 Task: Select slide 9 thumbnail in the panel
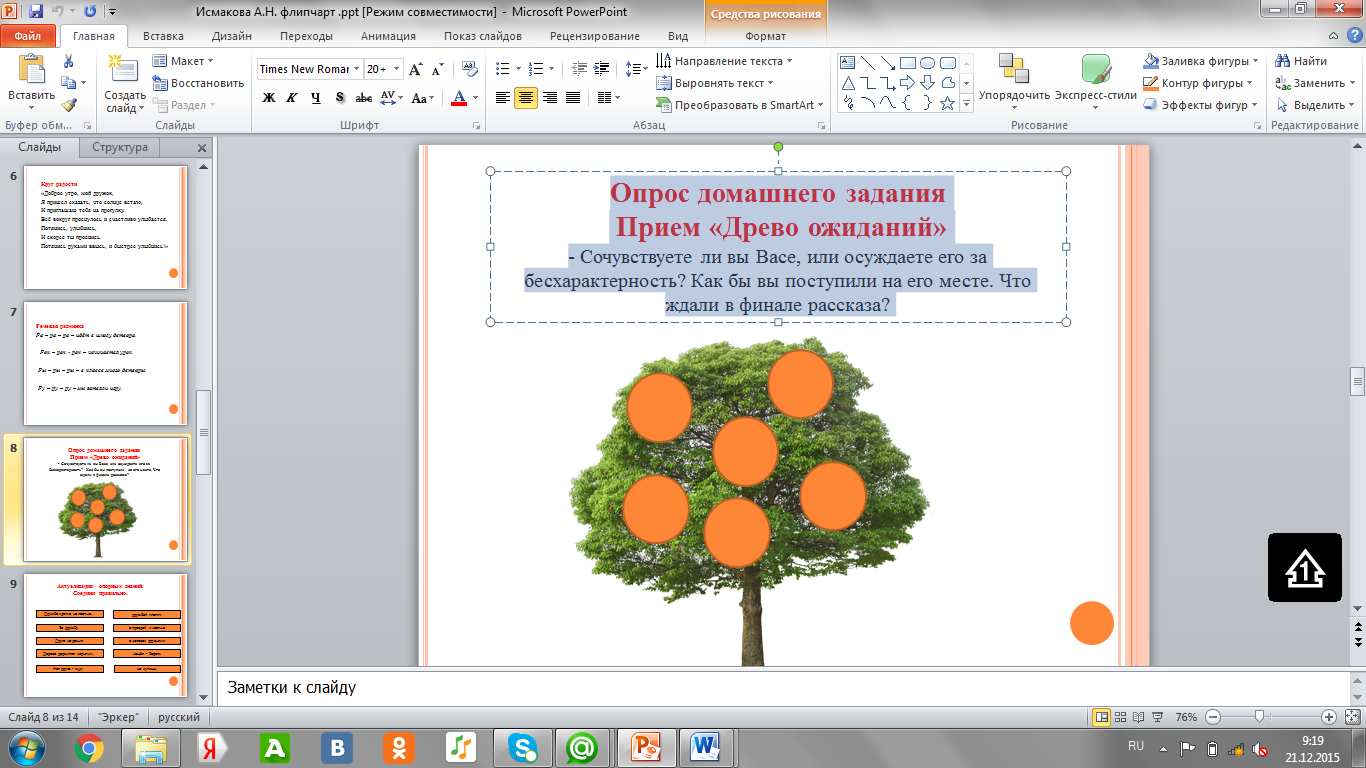(104, 635)
